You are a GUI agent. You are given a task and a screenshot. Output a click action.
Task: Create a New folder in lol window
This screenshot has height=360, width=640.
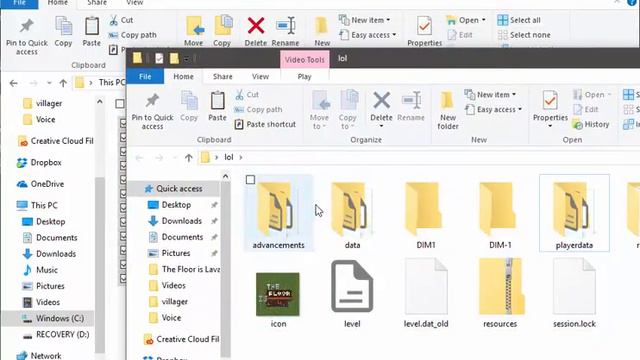tap(448, 110)
